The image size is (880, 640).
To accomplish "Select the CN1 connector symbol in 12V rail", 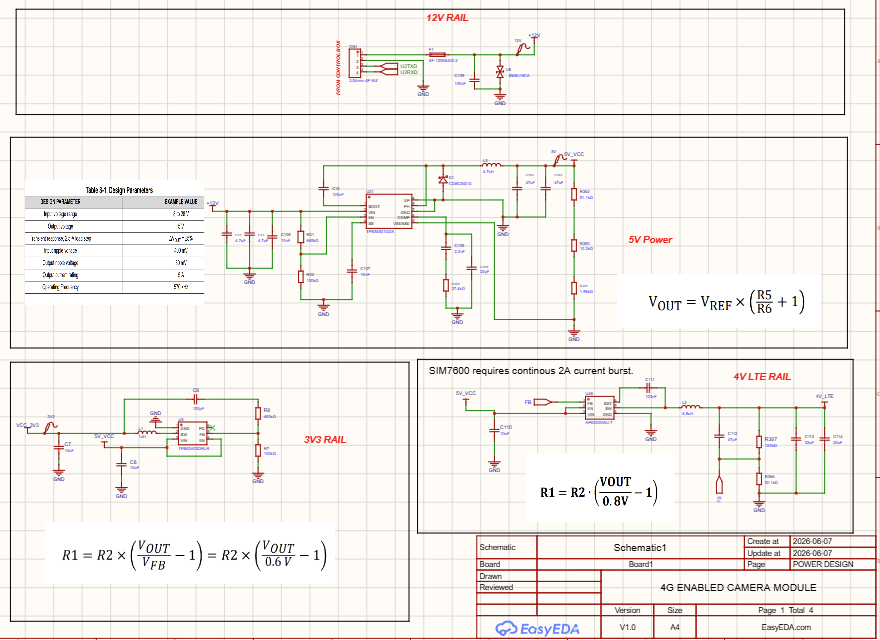I will [356, 63].
